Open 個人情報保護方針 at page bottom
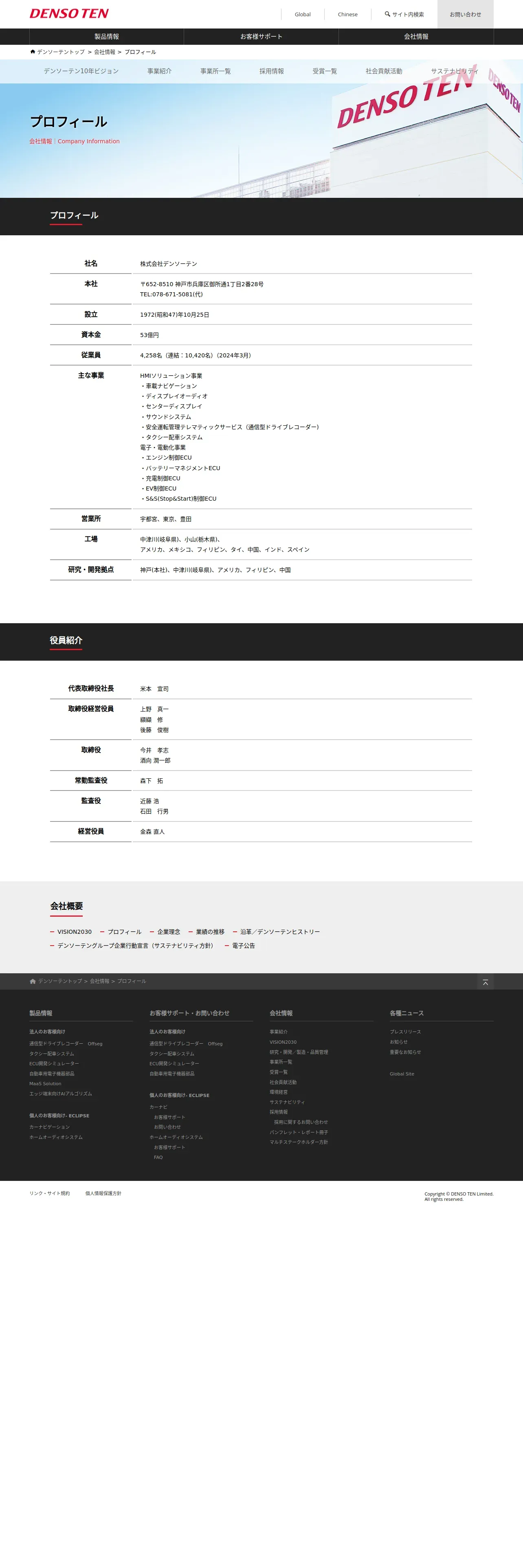523x1568 pixels. pyautogui.click(x=103, y=1194)
